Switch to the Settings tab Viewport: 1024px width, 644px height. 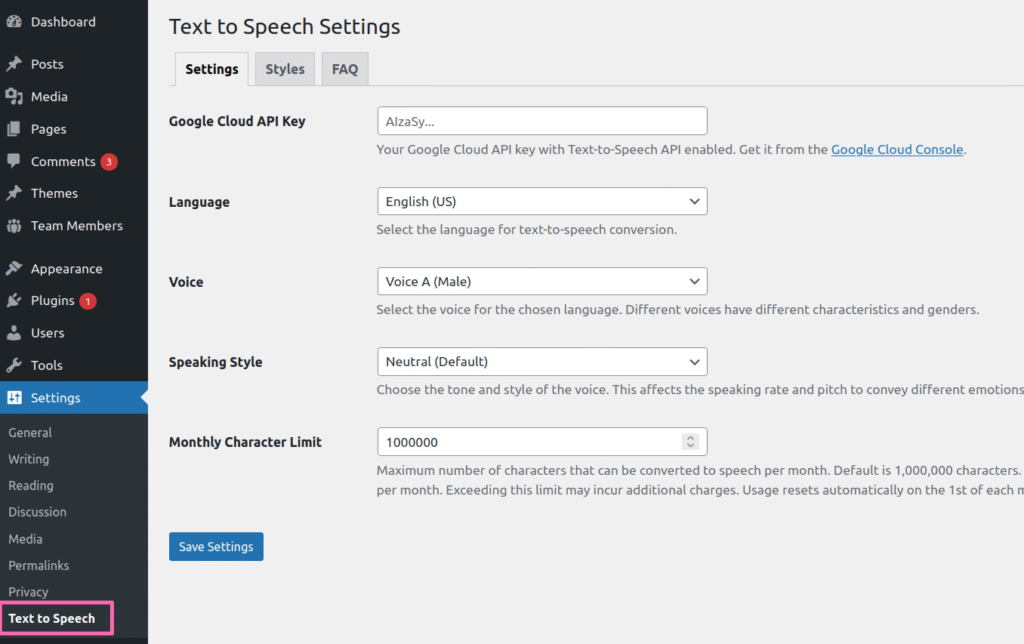[x=212, y=69]
